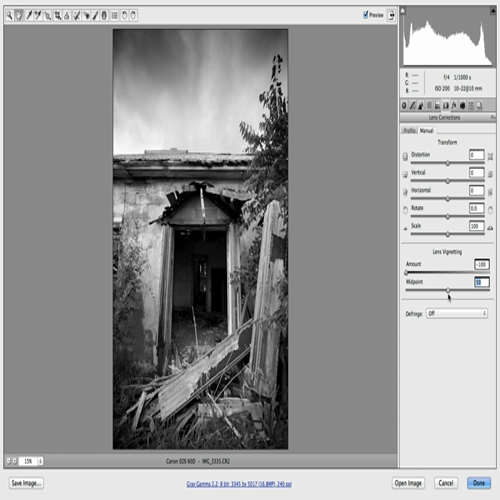
Task: Open the zoom level dropdown showing 15%
Action: tap(40, 461)
